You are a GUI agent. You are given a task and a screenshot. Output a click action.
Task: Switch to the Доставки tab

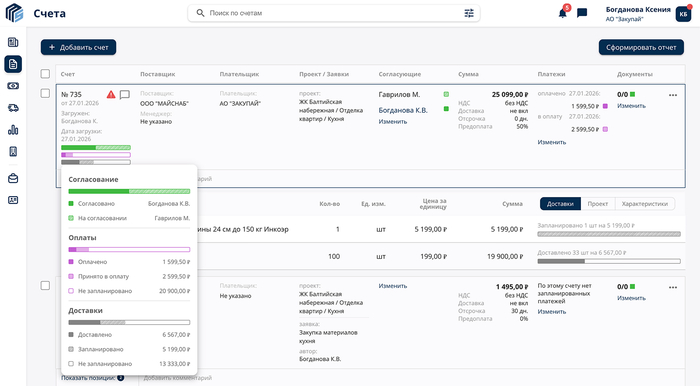[560, 203]
